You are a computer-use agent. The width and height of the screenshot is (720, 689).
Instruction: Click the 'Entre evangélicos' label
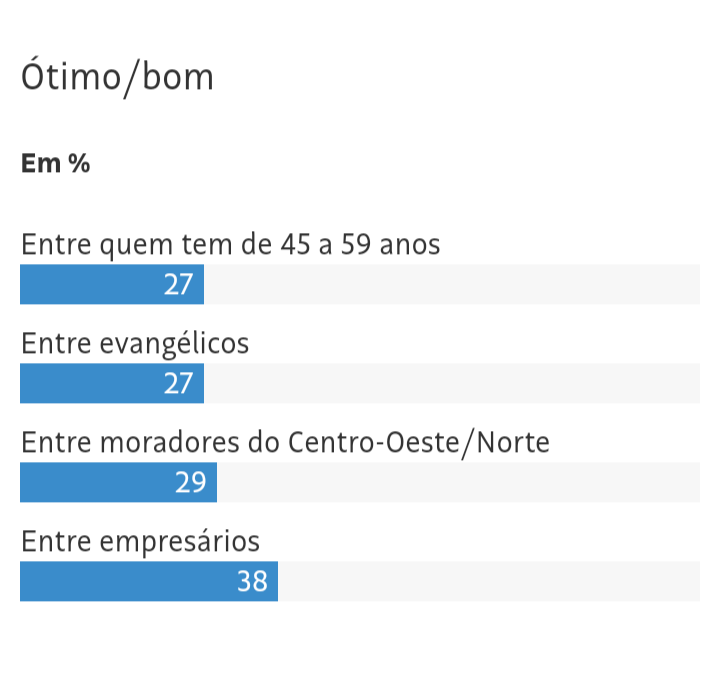(x=135, y=343)
